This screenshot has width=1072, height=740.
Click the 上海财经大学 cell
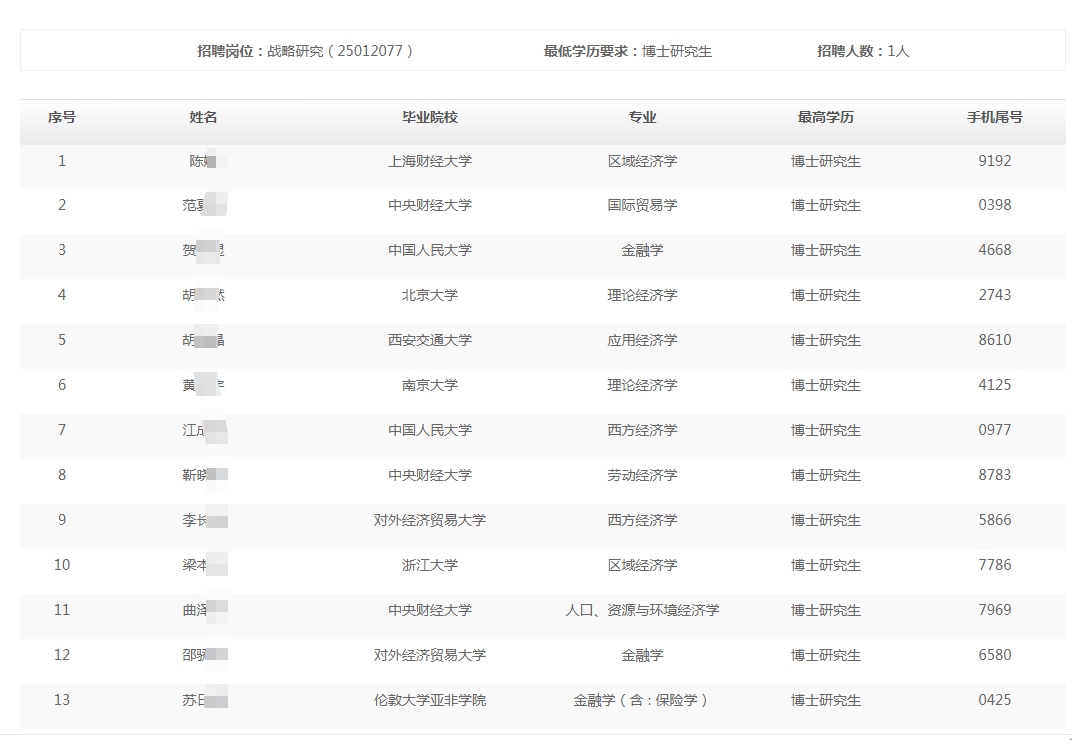[430, 161]
